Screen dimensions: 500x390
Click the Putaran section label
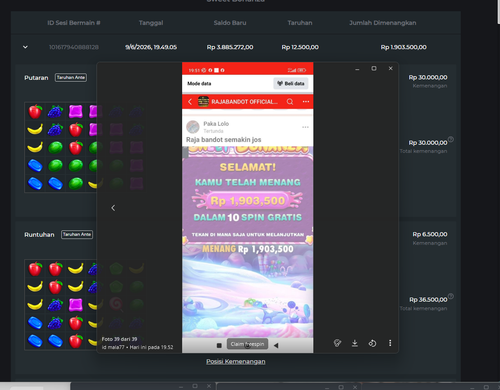pos(36,78)
